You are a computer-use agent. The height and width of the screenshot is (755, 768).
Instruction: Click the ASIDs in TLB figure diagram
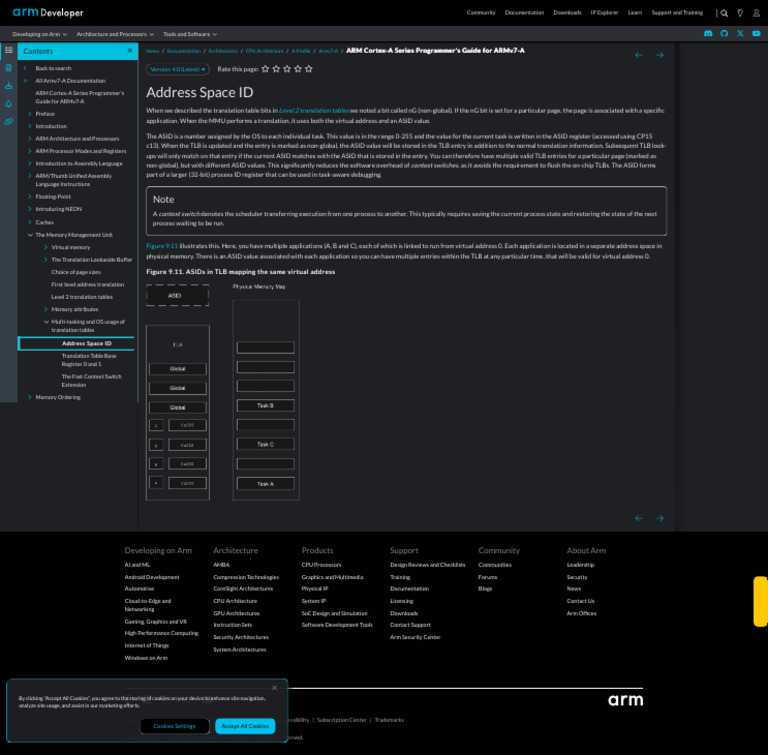[x=223, y=391]
